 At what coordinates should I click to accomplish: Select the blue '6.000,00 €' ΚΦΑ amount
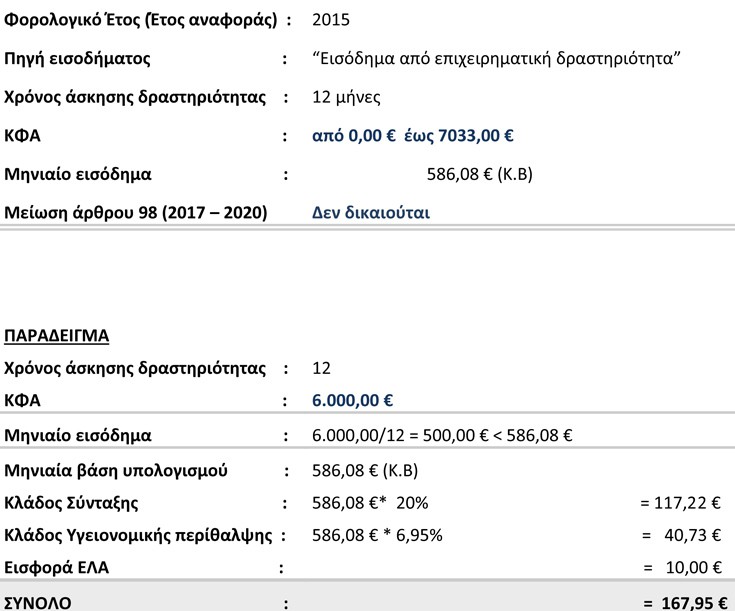[352, 401]
